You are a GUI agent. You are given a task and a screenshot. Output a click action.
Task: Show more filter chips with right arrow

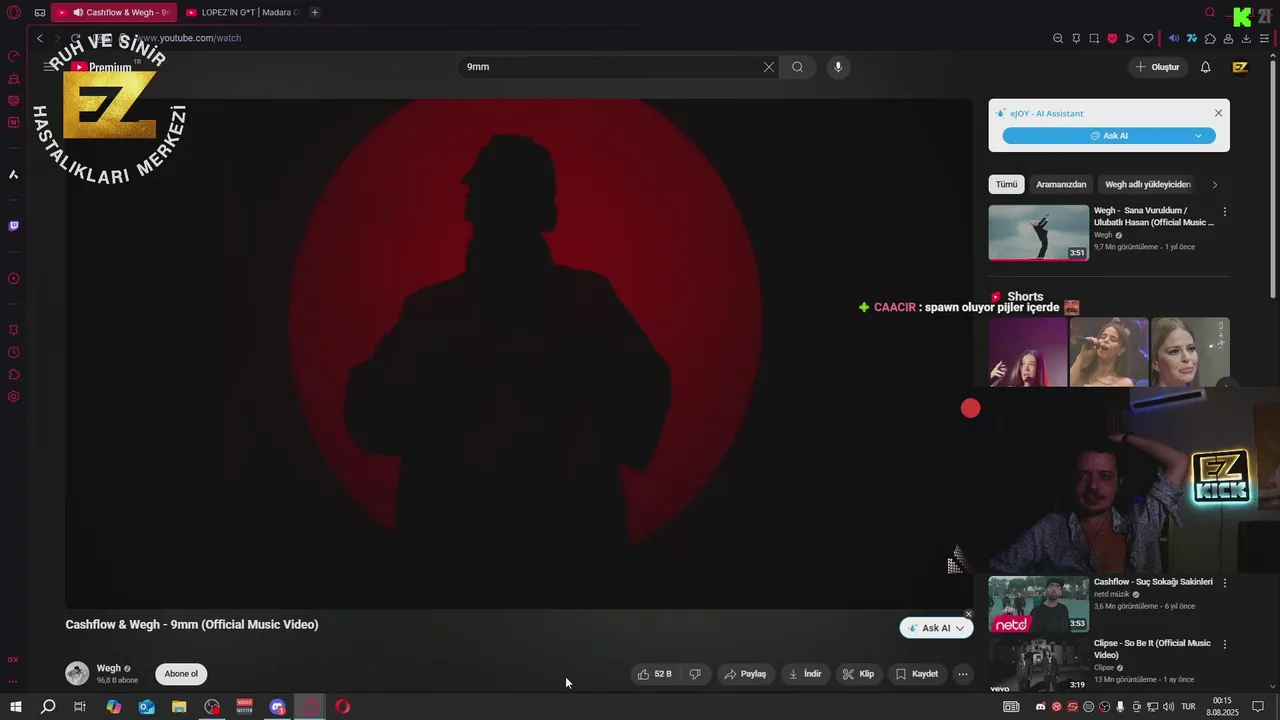[x=1215, y=185]
